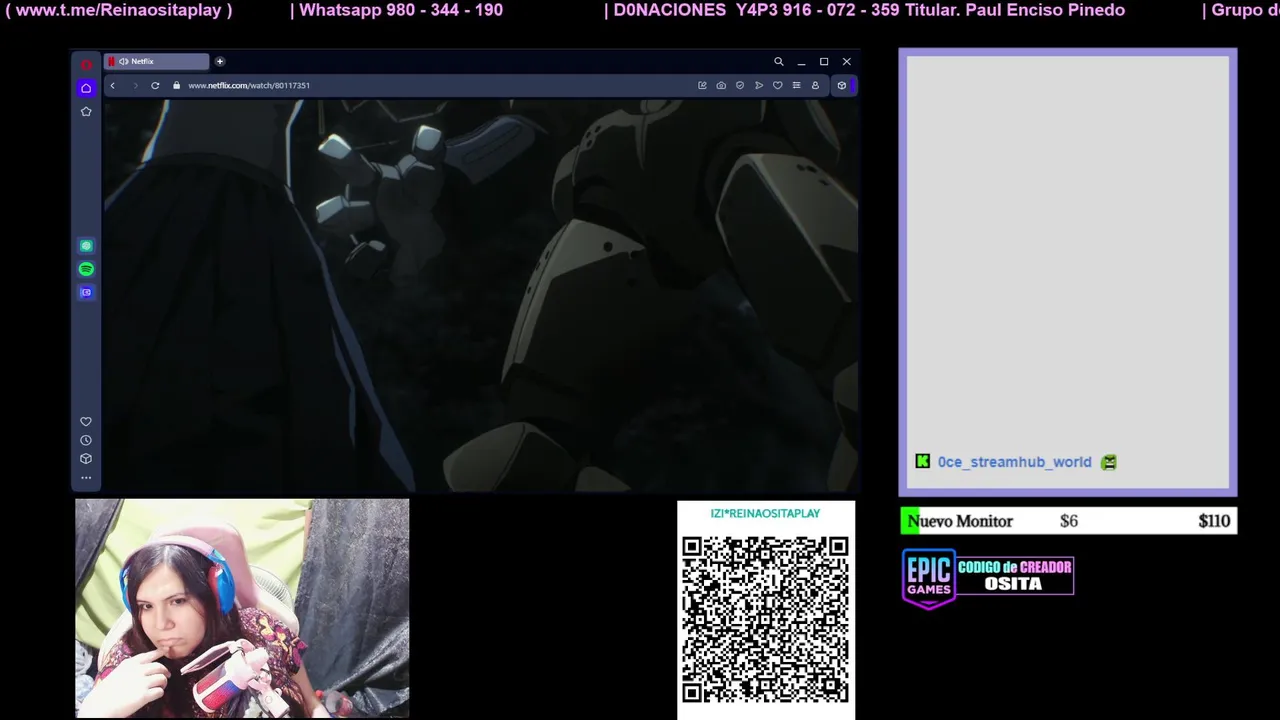
Task: Mute the Netflix tab audio icon
Action: pyautogui.click(x=124, y=61)
